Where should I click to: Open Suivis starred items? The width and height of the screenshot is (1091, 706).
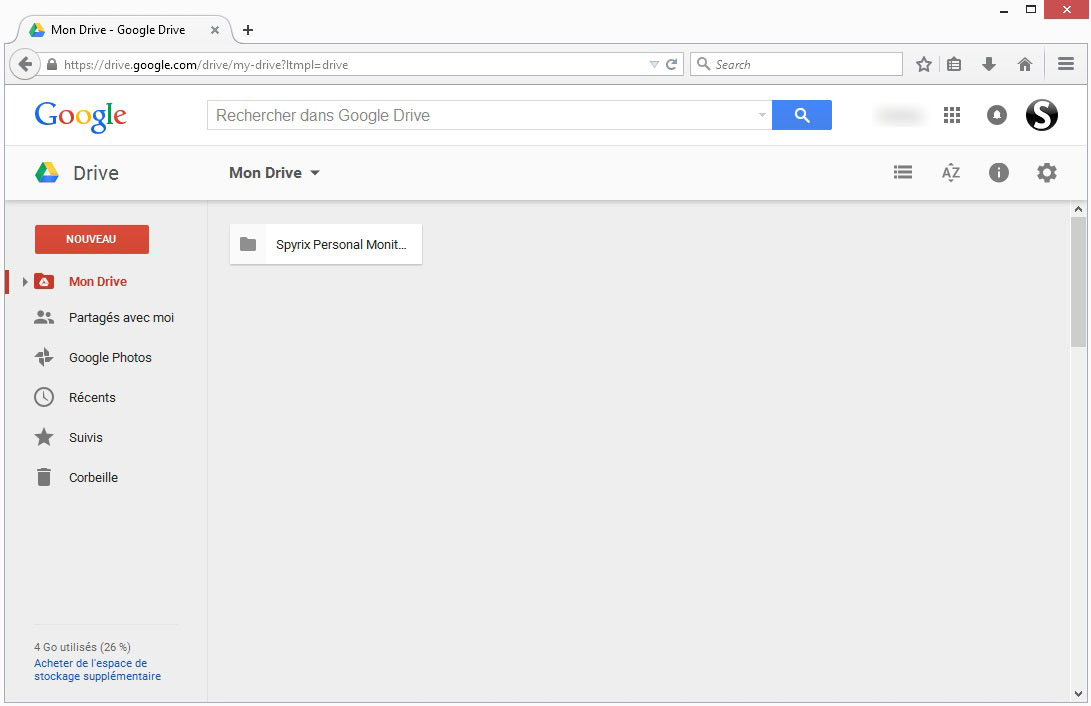click(x=86, y=438)
